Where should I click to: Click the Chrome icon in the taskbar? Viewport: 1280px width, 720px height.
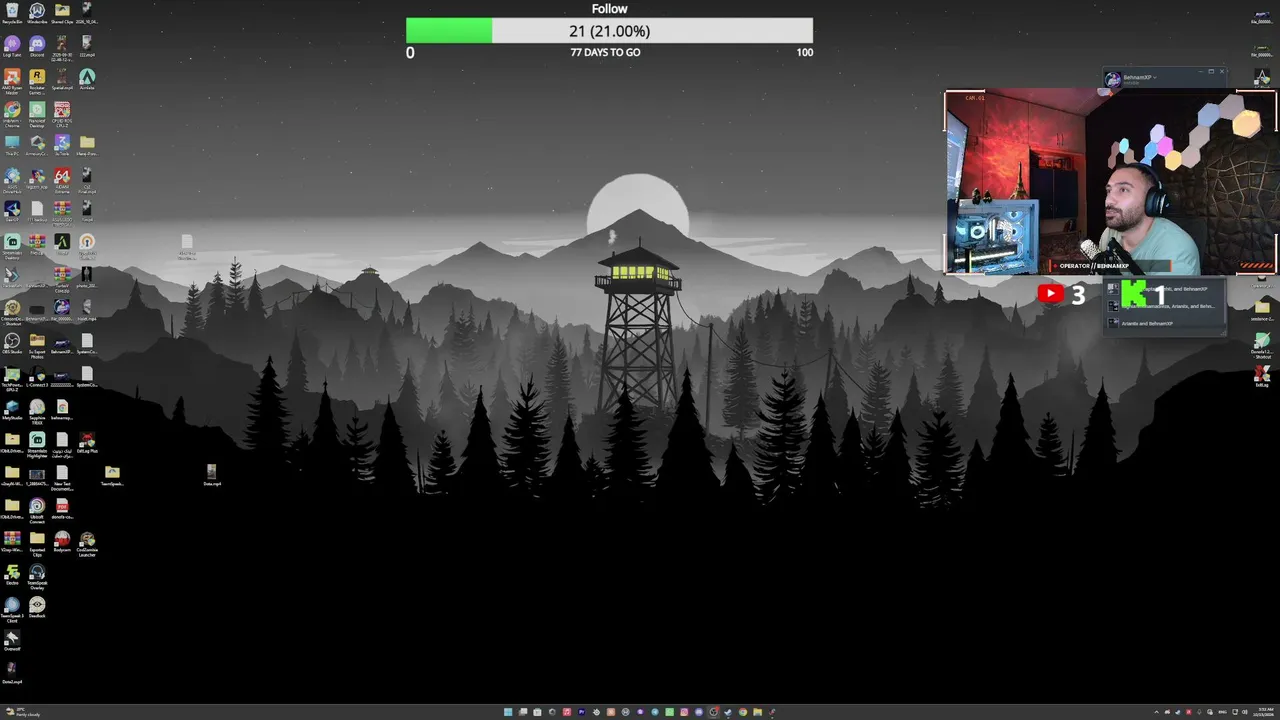coord(743,712)
